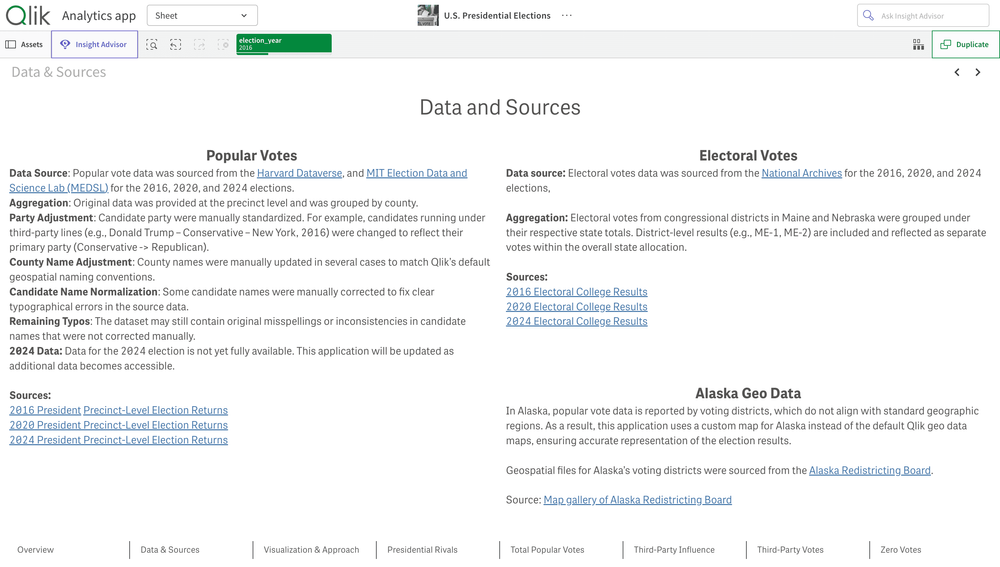Open 2020 Electoral College Results link
This screenshot has height=567, width=1000.
tap(576, 307)
